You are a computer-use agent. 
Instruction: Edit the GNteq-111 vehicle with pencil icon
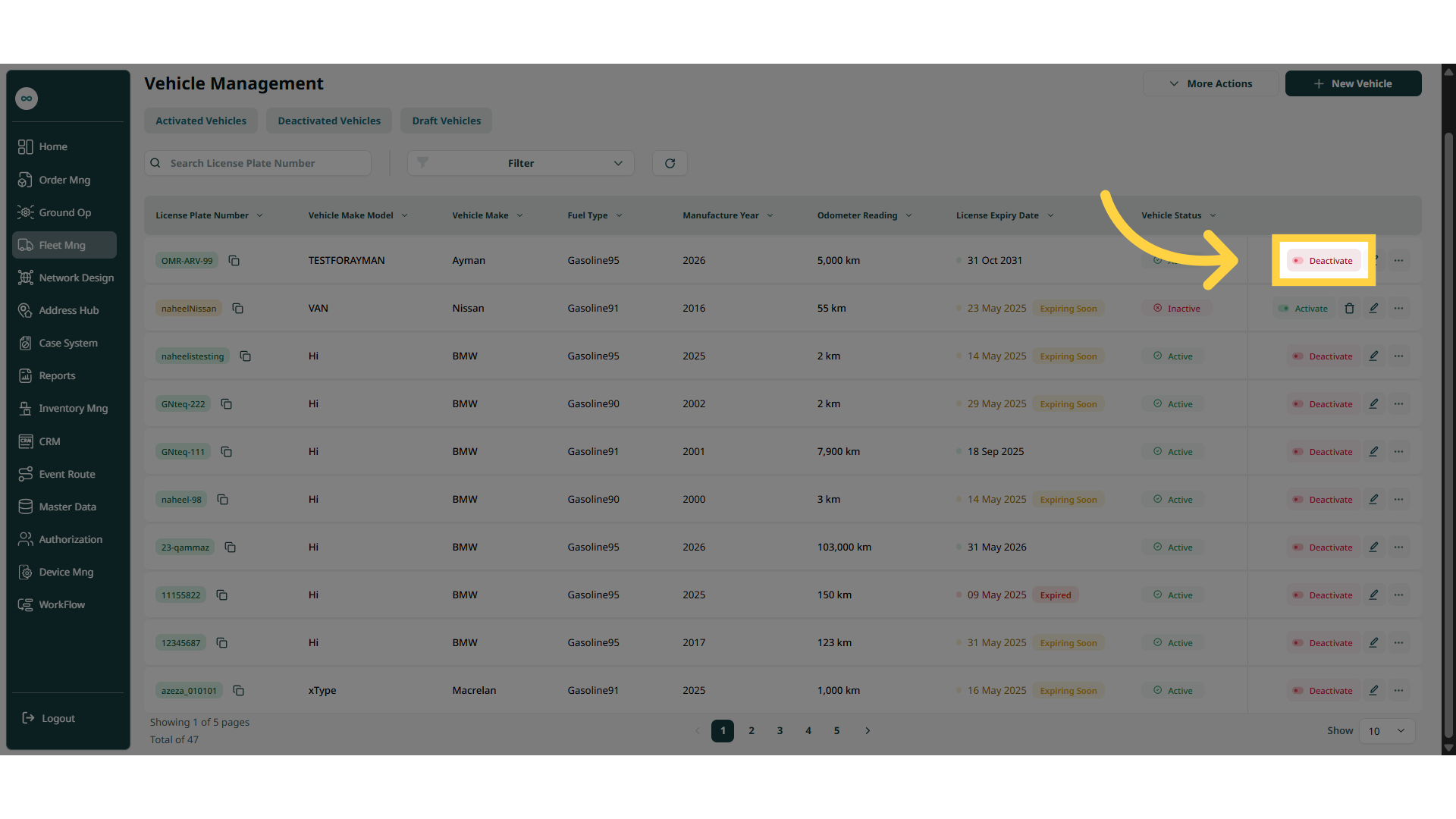pyautogui.click(x=1373, y=451)
